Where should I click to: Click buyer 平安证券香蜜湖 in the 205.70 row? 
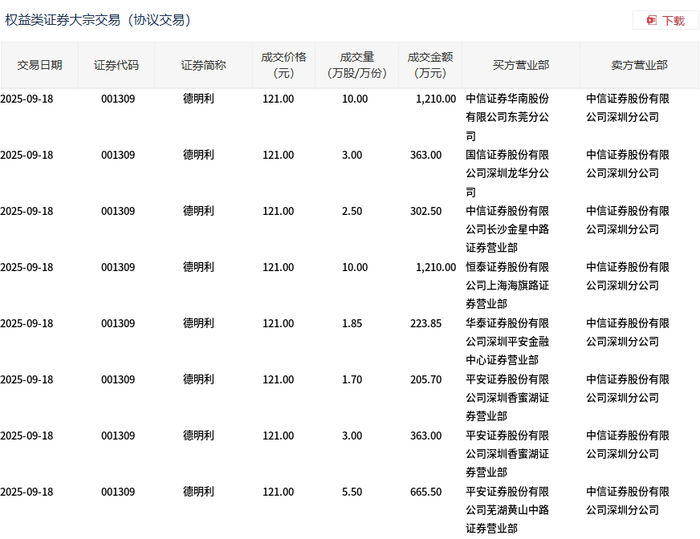point(507,397)
